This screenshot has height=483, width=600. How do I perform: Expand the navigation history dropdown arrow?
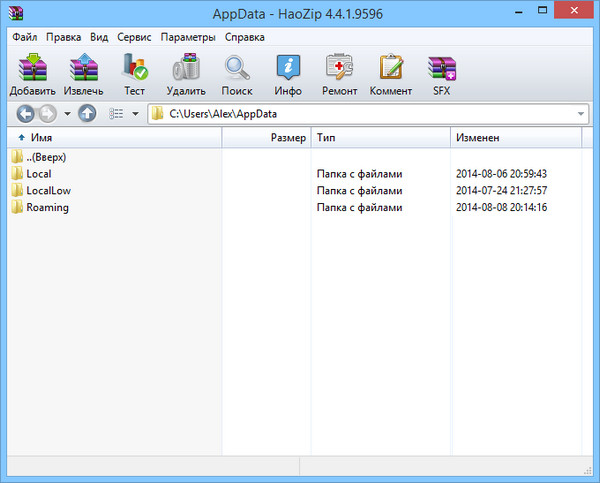click(x=67, y=113)
